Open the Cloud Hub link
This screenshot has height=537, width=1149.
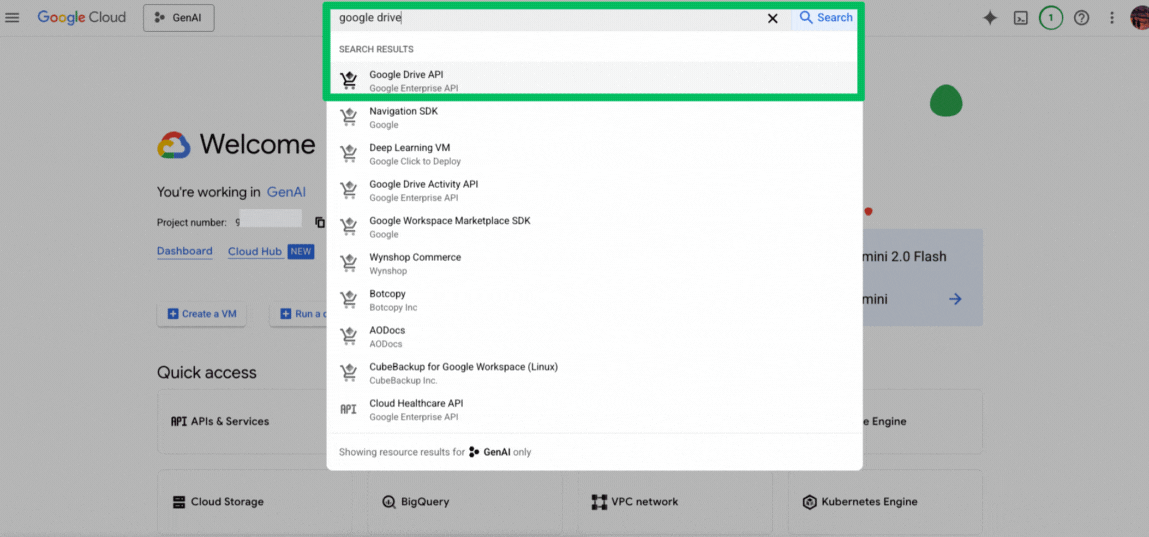[x=255, y=252]
